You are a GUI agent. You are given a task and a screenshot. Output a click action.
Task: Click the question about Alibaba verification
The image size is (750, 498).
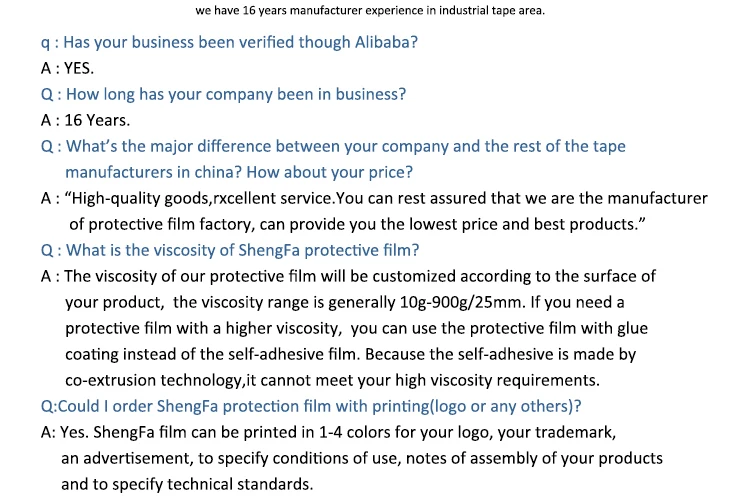(229, 43)
